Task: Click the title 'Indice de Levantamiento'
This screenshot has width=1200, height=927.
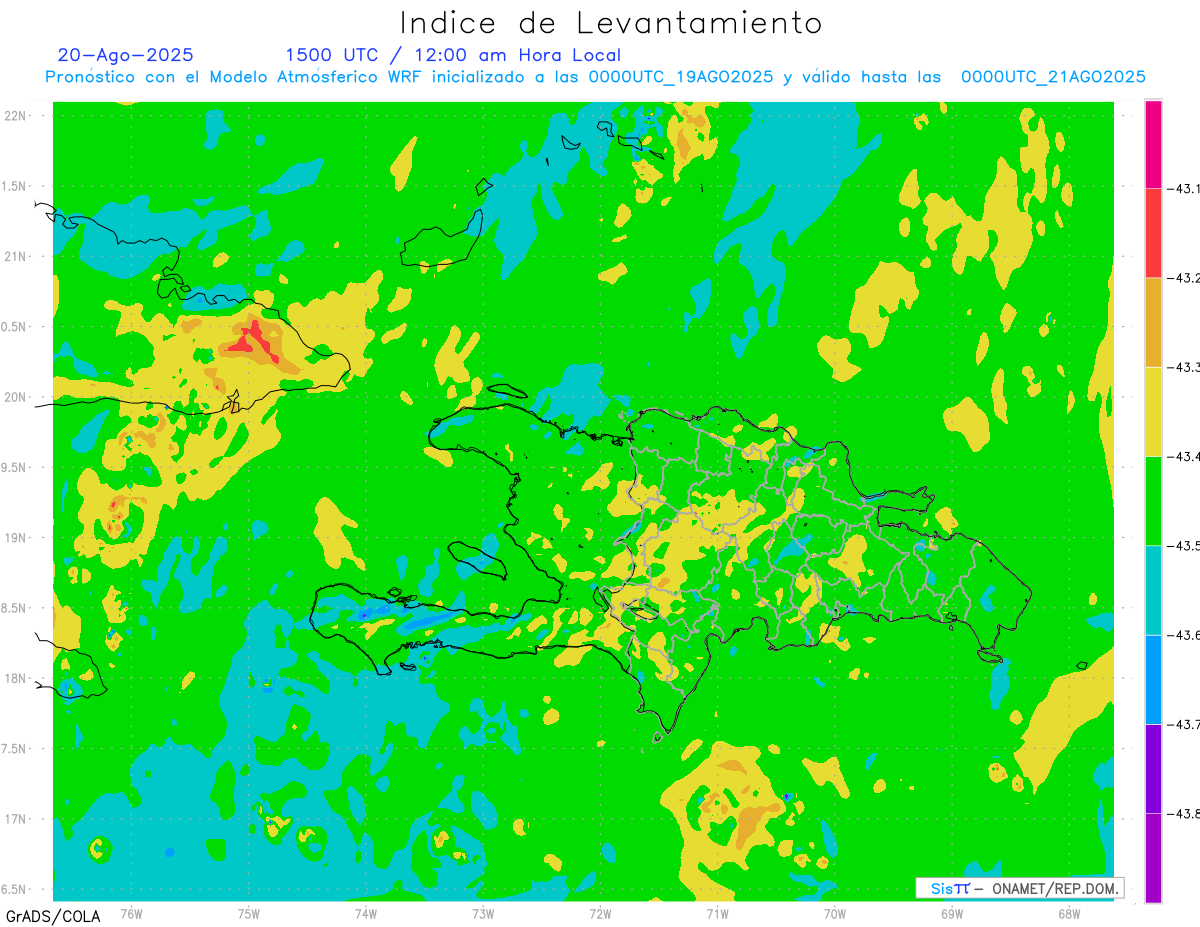Action: (611, 23)
